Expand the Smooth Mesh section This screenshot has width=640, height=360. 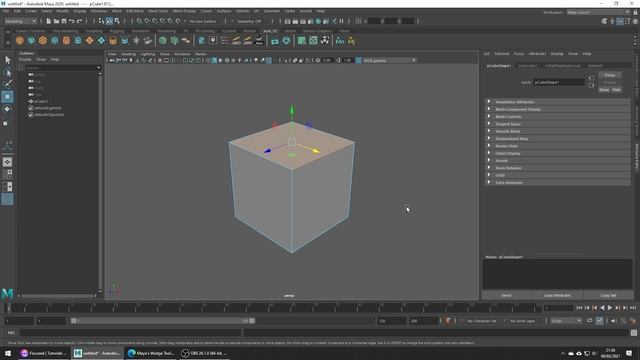pyautogui.click(x=557, y=131)
